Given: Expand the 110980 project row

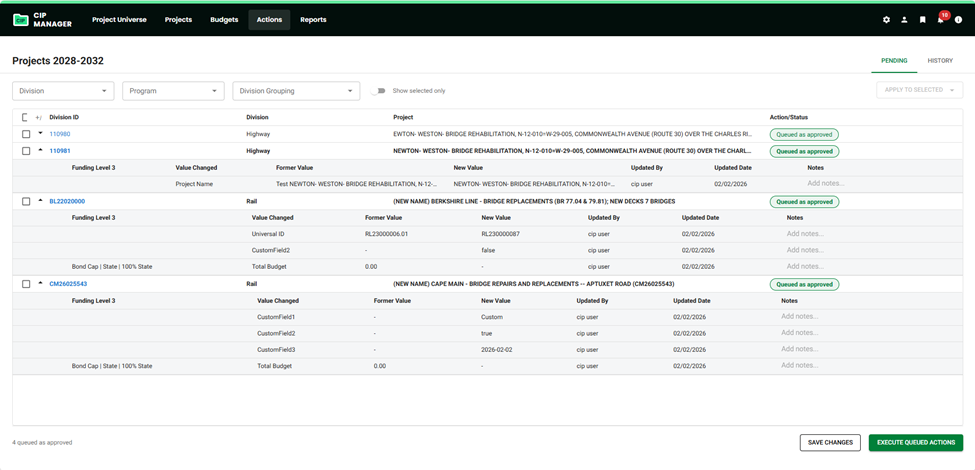Looking at the screenshot, I should [40, 134].
